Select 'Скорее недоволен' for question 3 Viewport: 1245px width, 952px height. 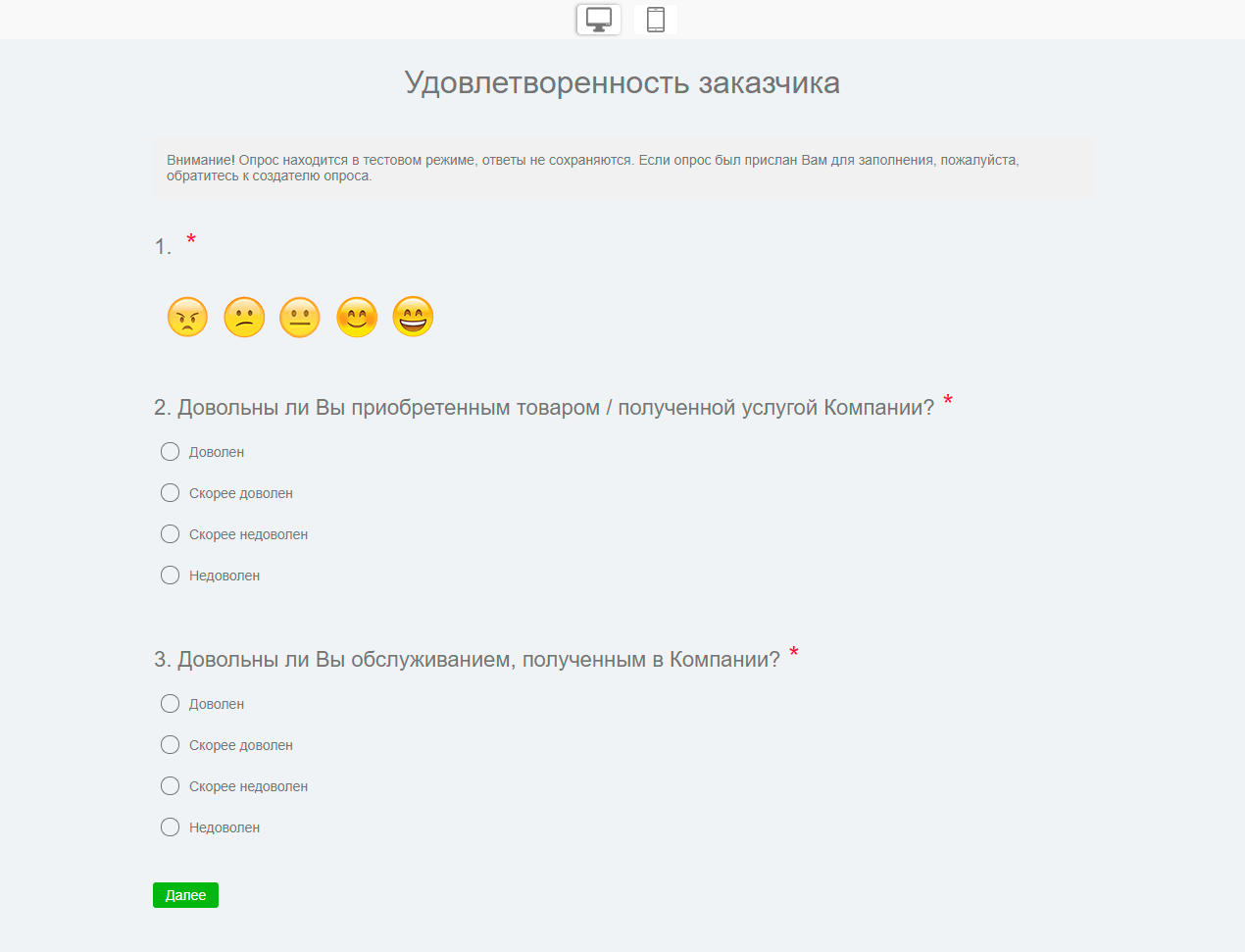point(169,785)
